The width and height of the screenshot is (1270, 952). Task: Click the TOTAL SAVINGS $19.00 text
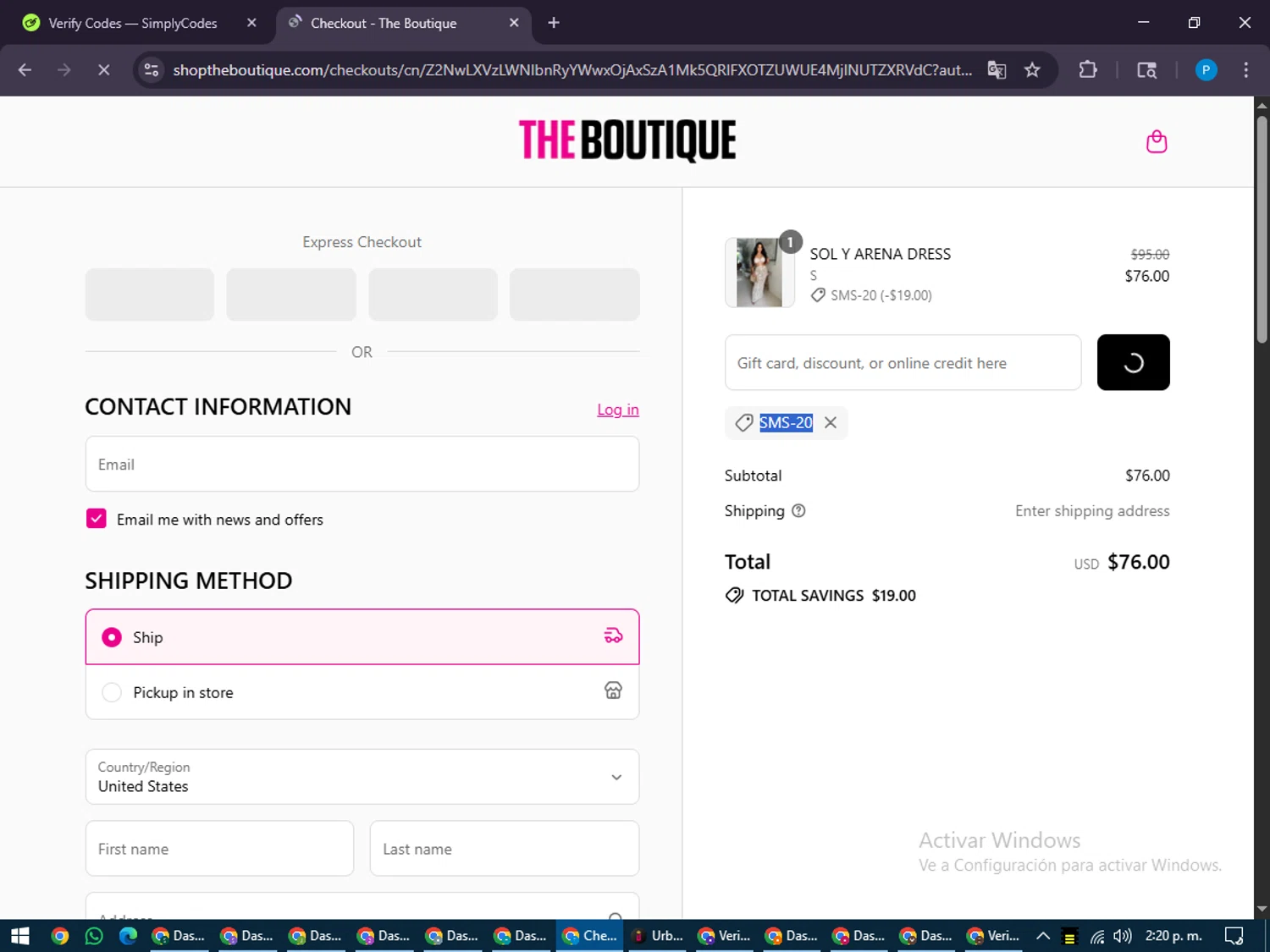[x=834, y=595]
